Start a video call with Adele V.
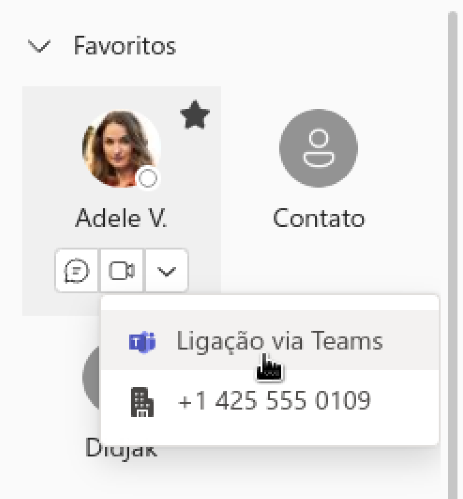This screenshot has width=463, height=499. coord(122,270)
